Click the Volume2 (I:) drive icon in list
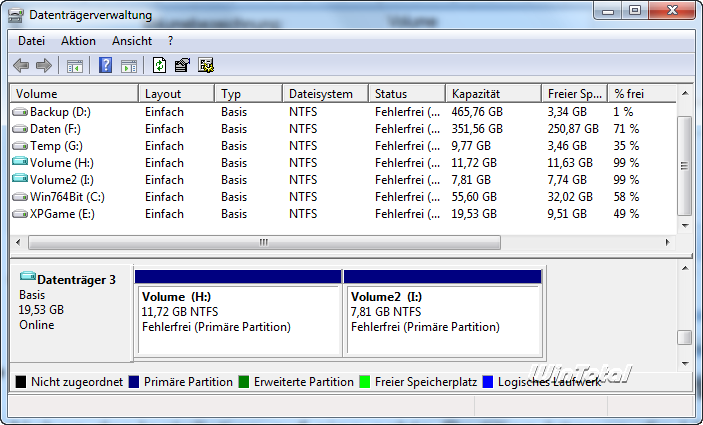The width and height of the screenshot is (703, 425). [20, 178]
